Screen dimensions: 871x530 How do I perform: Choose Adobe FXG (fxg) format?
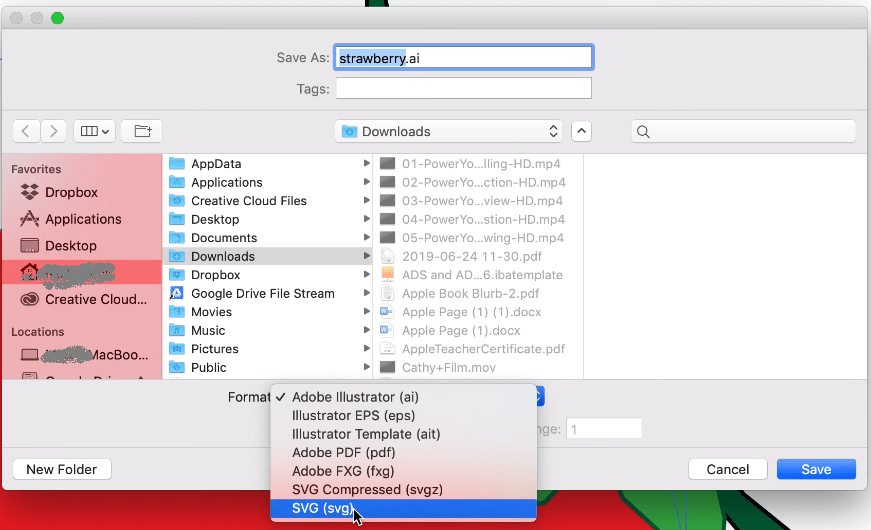pos(403,471)
